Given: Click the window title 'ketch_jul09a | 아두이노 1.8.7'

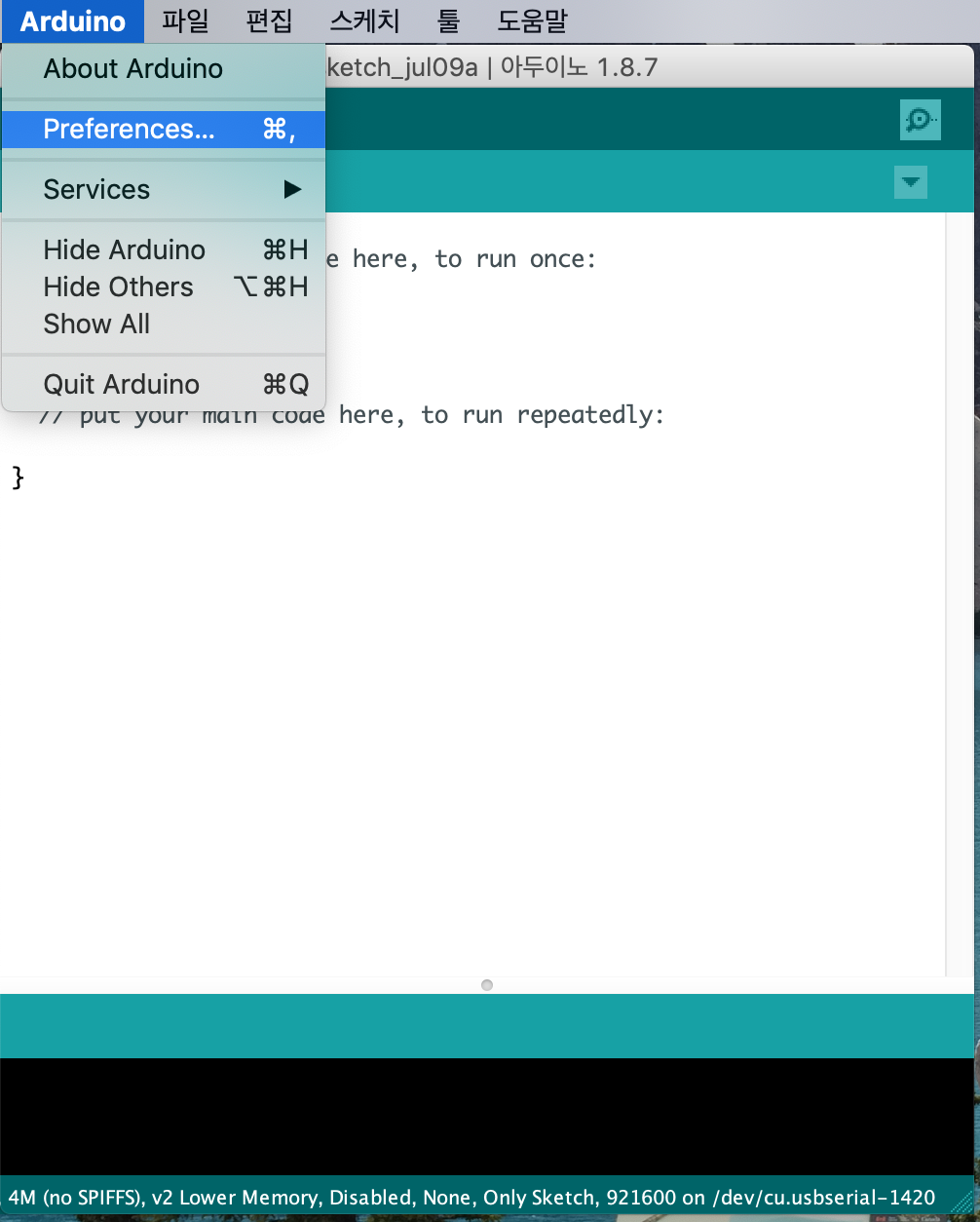Looking at the screenshot, I should tap(492, 68).
